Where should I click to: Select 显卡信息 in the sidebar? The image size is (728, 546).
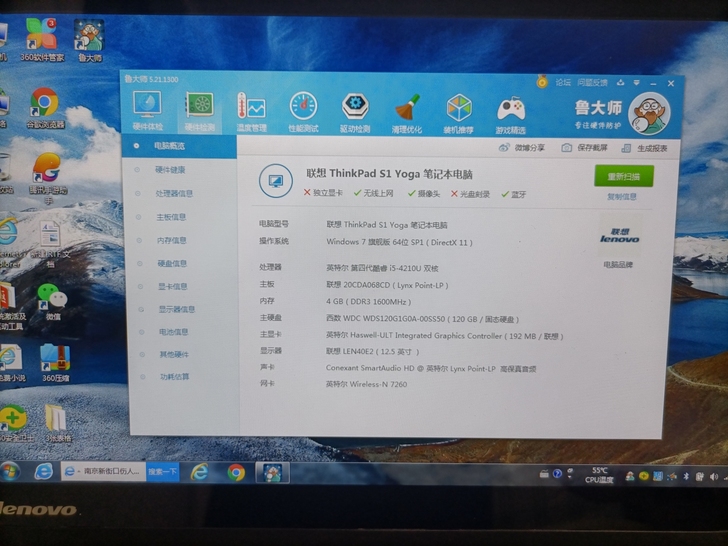173,286
